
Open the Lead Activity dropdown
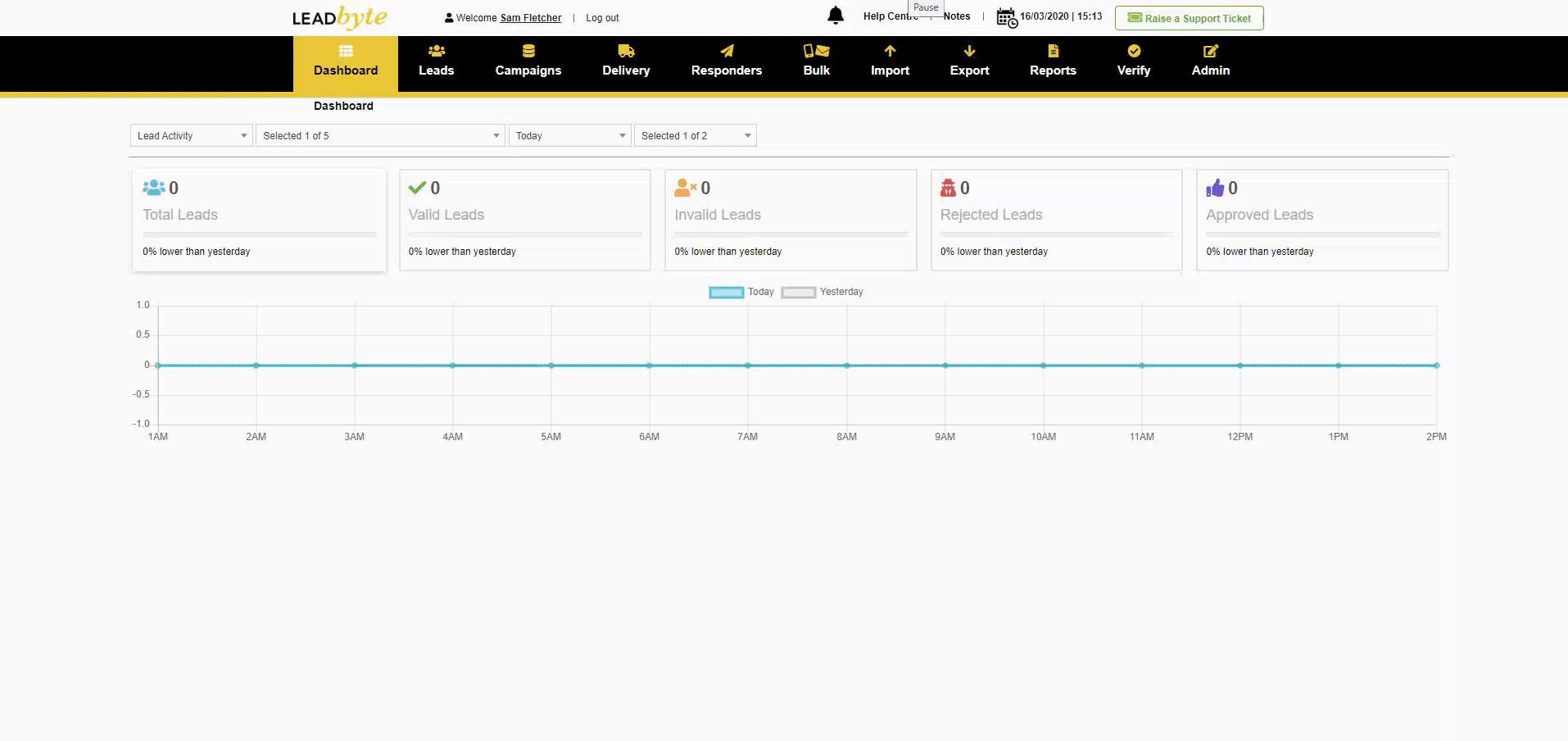click(x=191, y=135)
